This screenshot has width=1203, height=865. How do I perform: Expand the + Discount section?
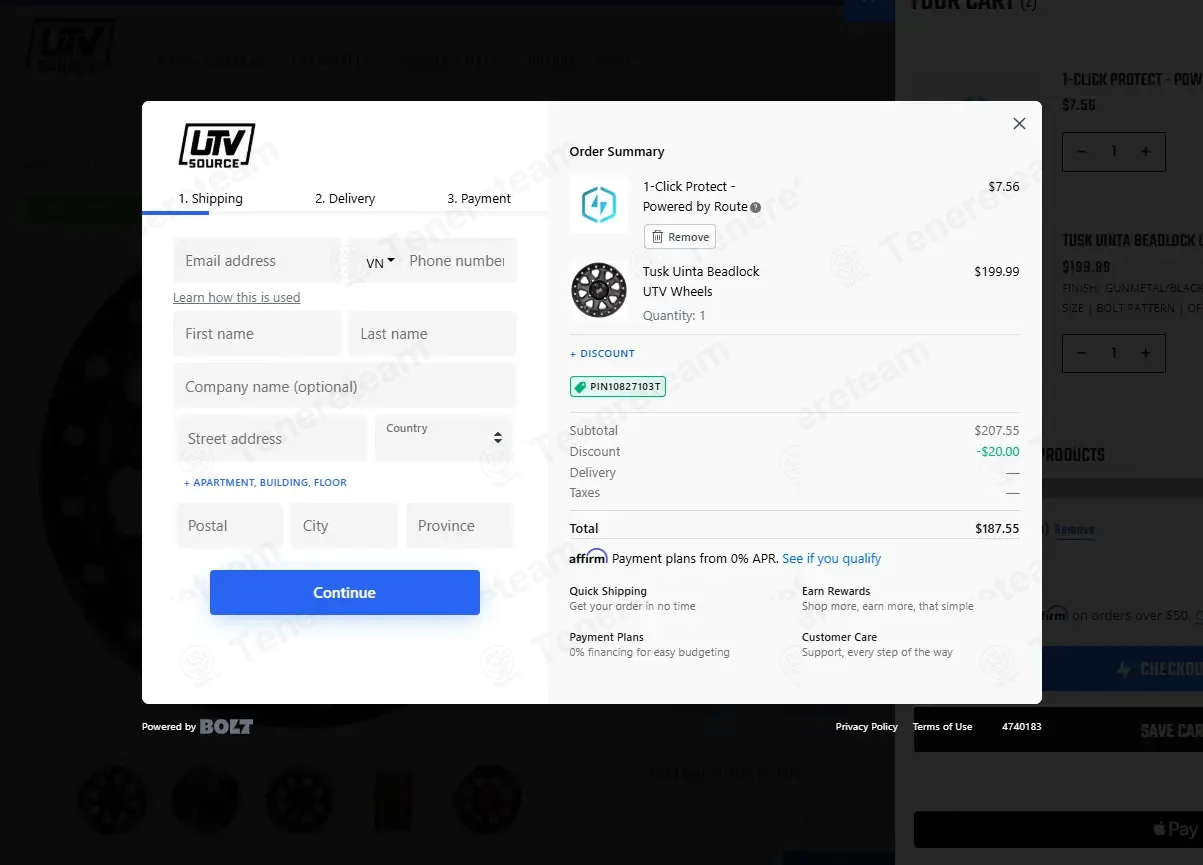pyautogui.click(x=602, y=354)
